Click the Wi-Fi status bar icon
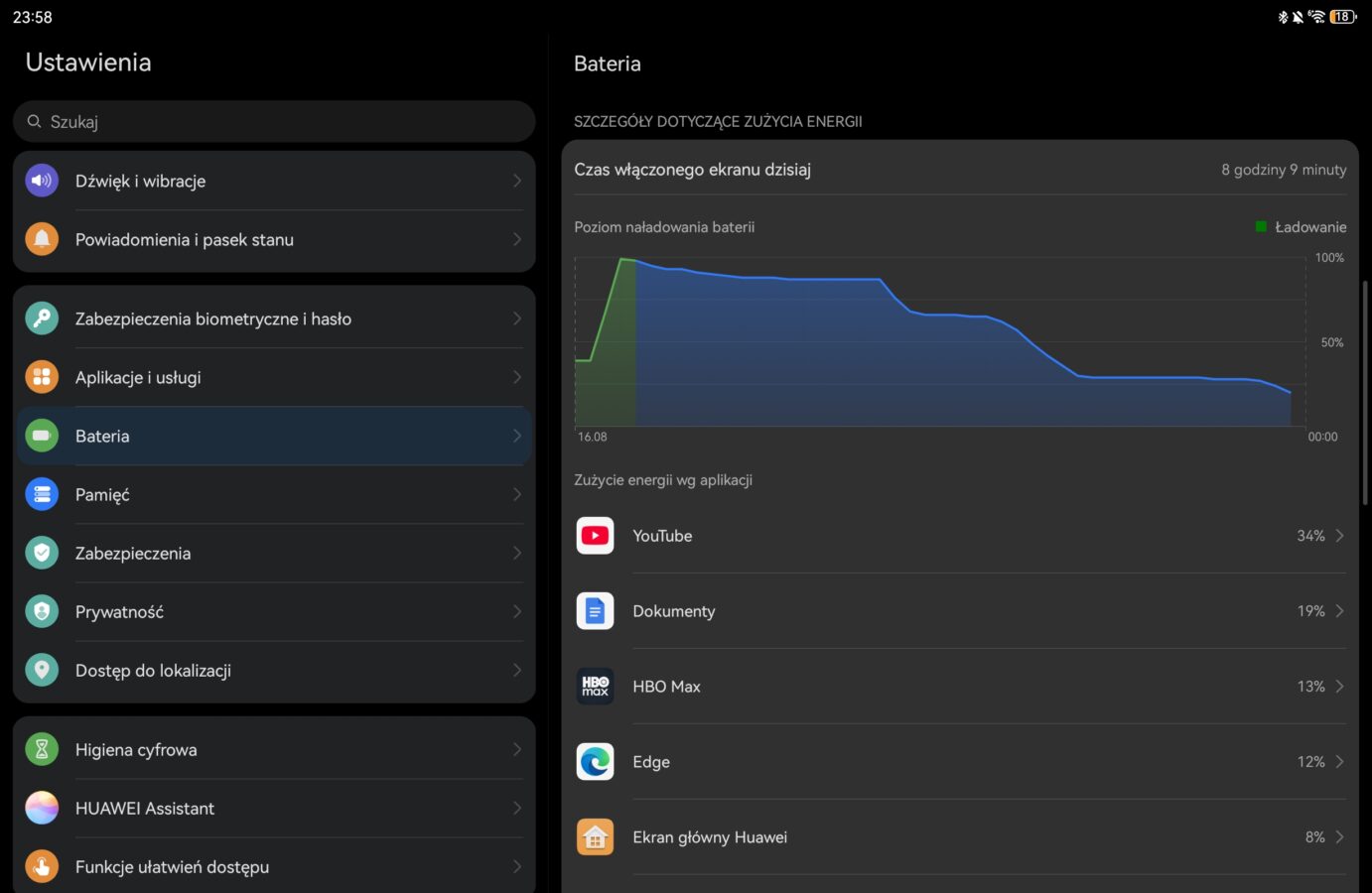 1317,17
